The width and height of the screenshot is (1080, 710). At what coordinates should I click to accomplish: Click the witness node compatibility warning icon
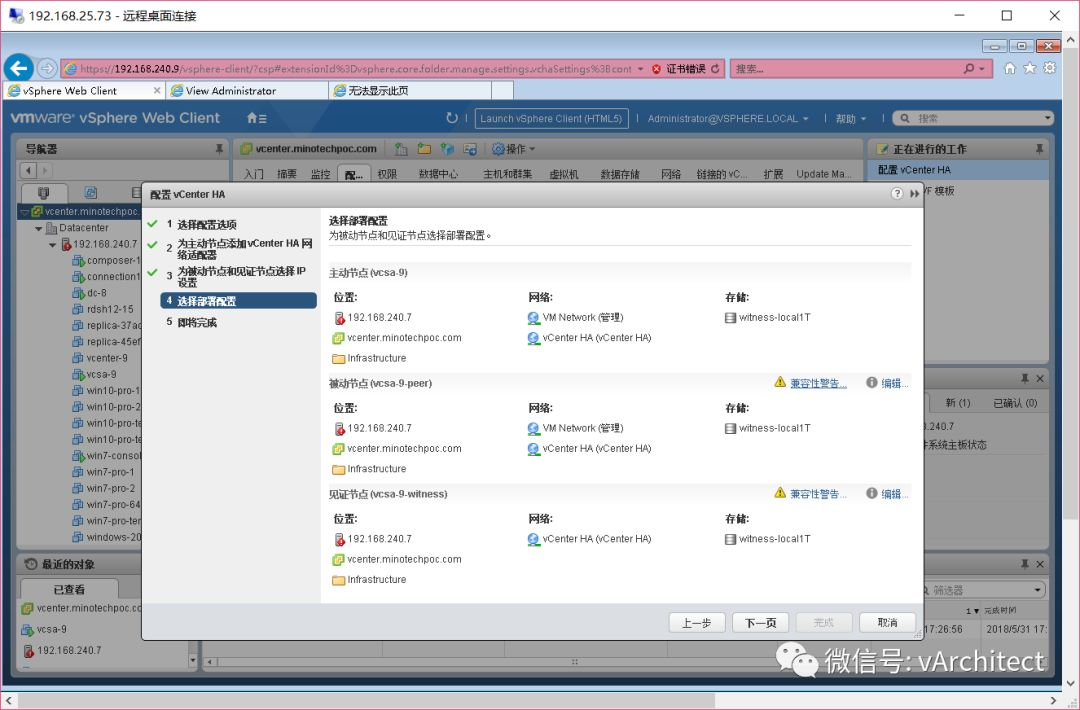point(780,493)
